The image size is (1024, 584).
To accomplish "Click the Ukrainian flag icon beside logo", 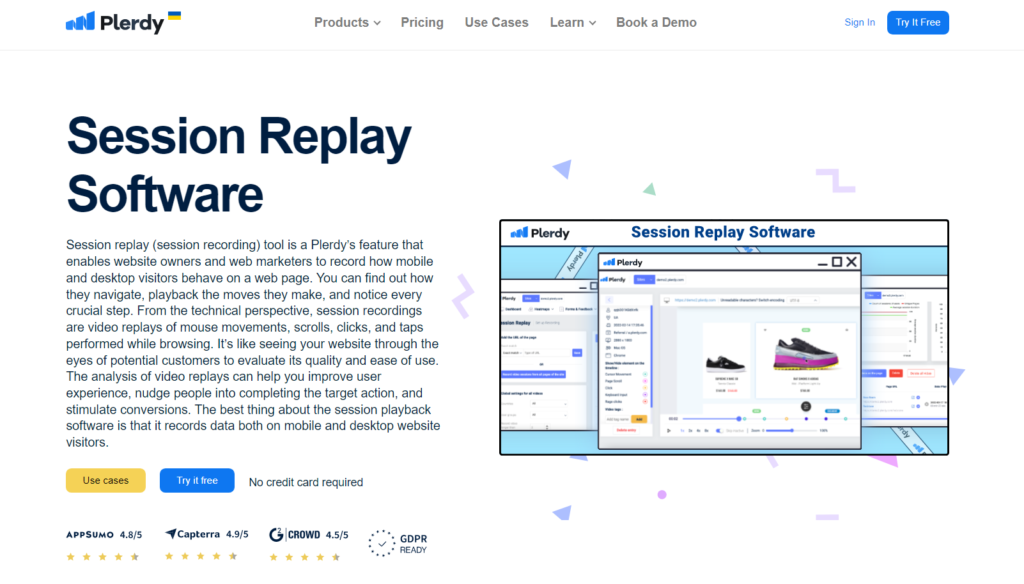I will pyautogui.click(x=174, y=16).
